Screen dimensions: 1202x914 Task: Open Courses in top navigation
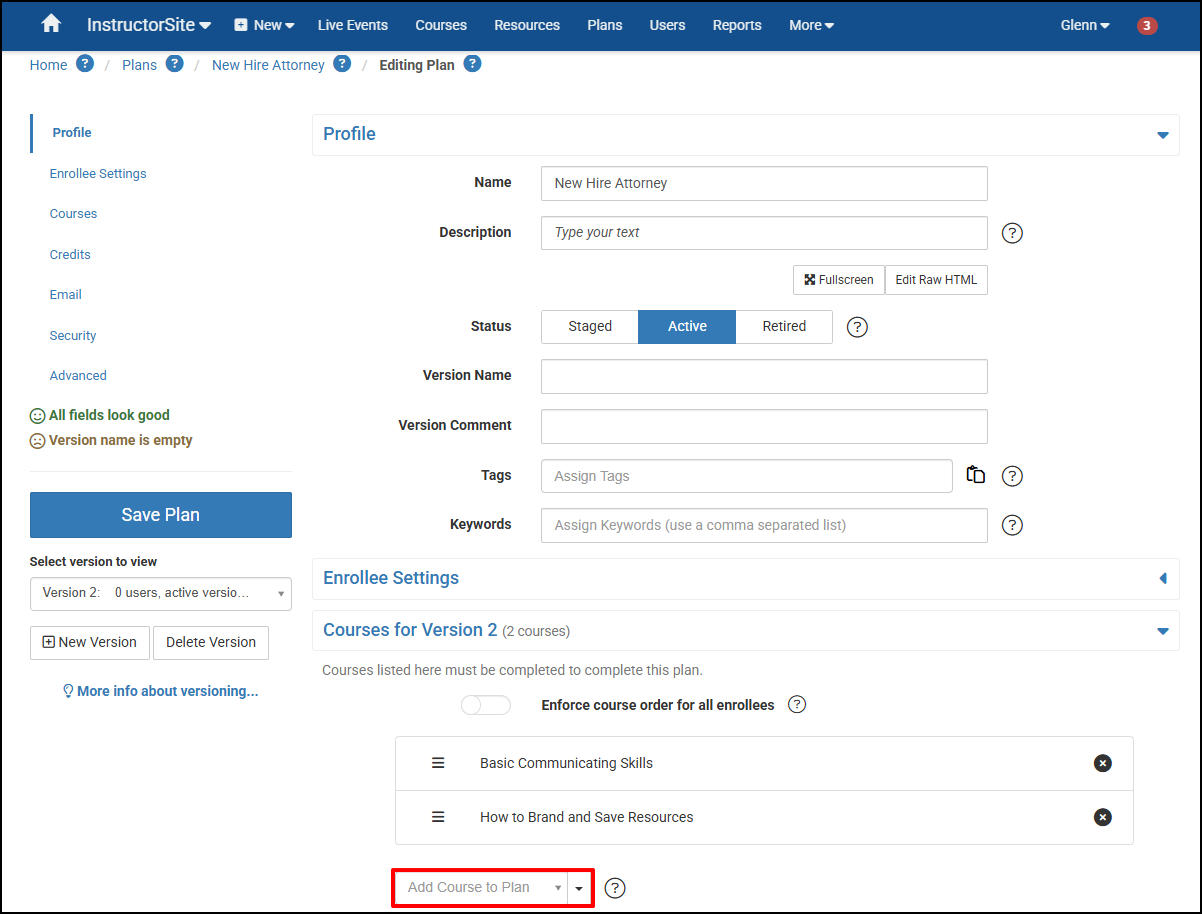pyautogui.click(x=441, y=25)
